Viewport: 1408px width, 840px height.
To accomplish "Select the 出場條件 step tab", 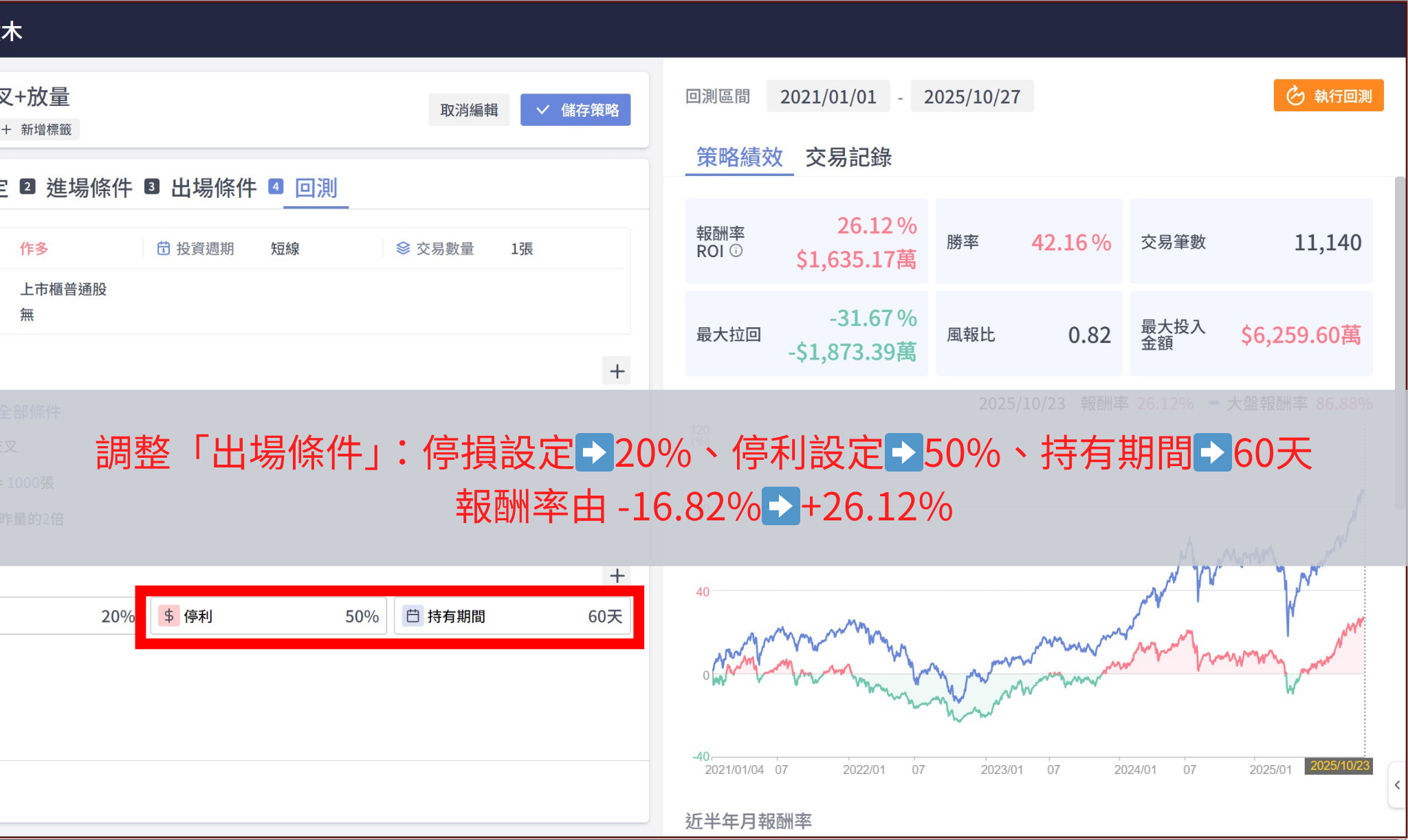I will (213, 188).
